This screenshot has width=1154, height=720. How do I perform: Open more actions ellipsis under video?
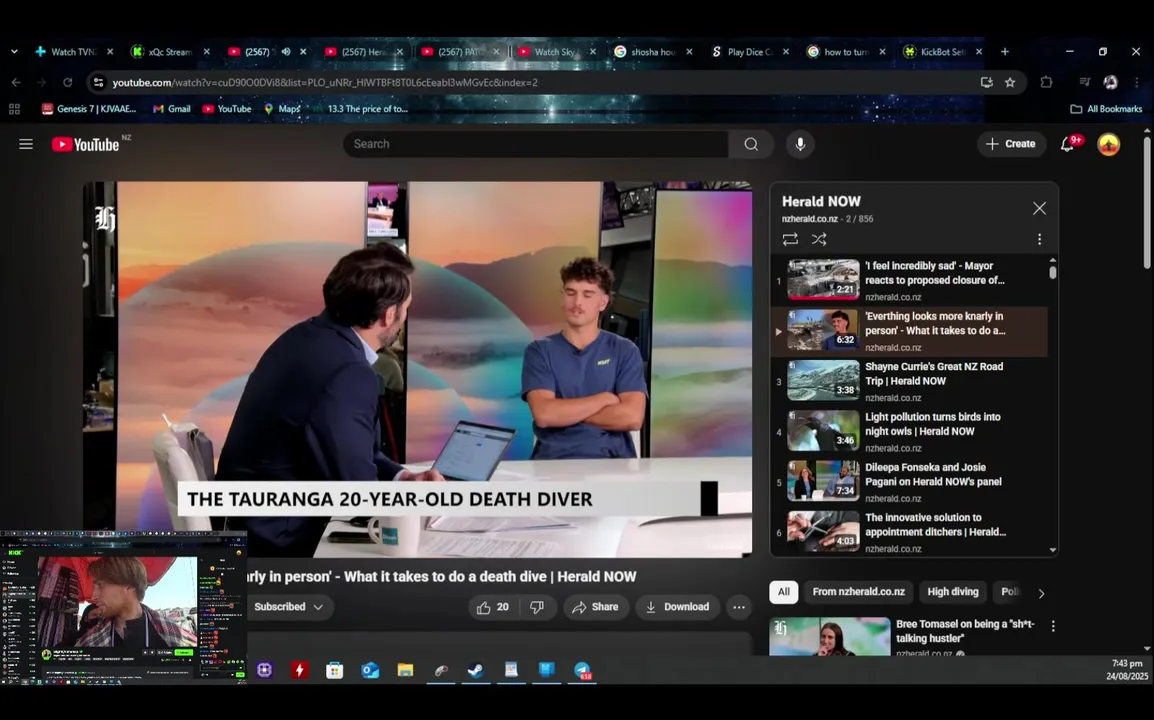739,607
